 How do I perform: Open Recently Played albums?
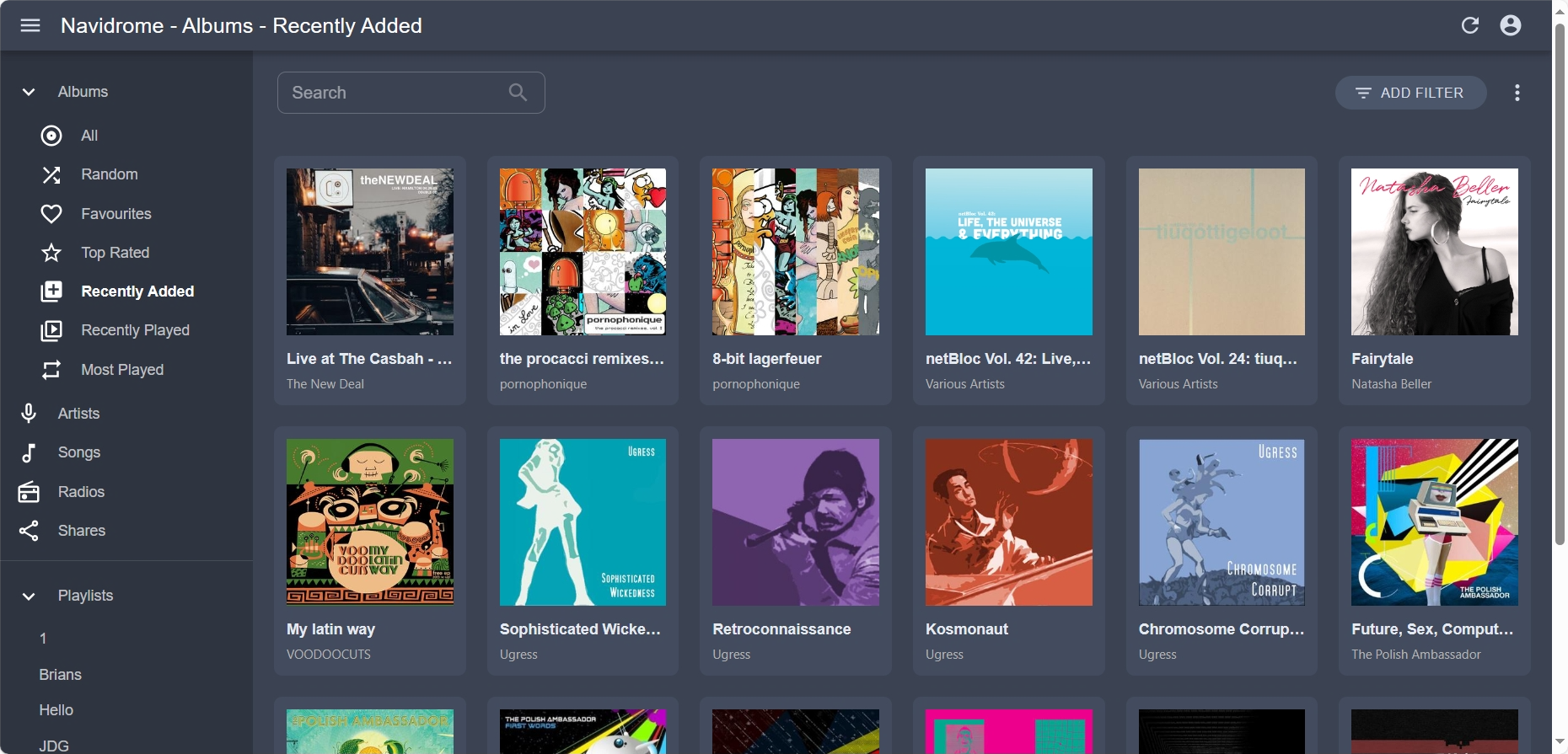(126, 330)
